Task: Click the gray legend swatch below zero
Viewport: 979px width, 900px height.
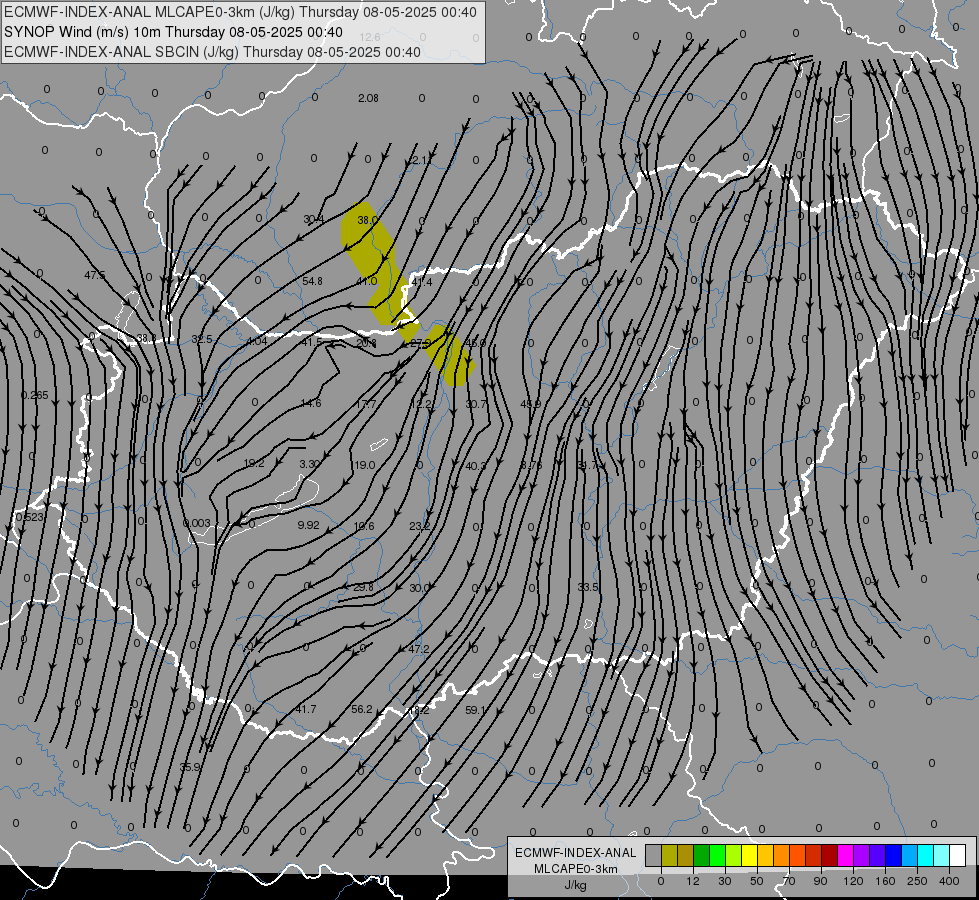Action: pos(653,855)
